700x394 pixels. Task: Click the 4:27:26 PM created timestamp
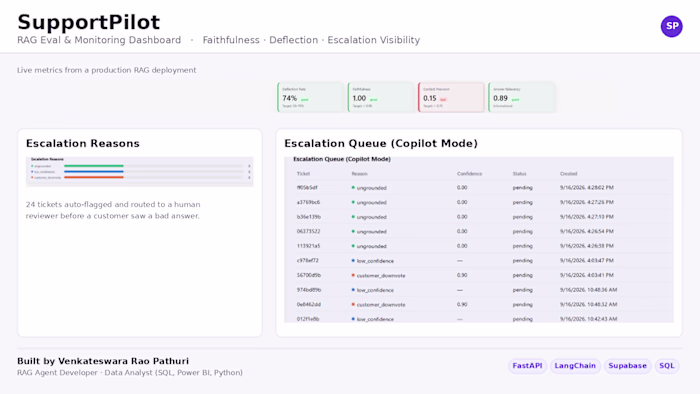tap(587, 202)
